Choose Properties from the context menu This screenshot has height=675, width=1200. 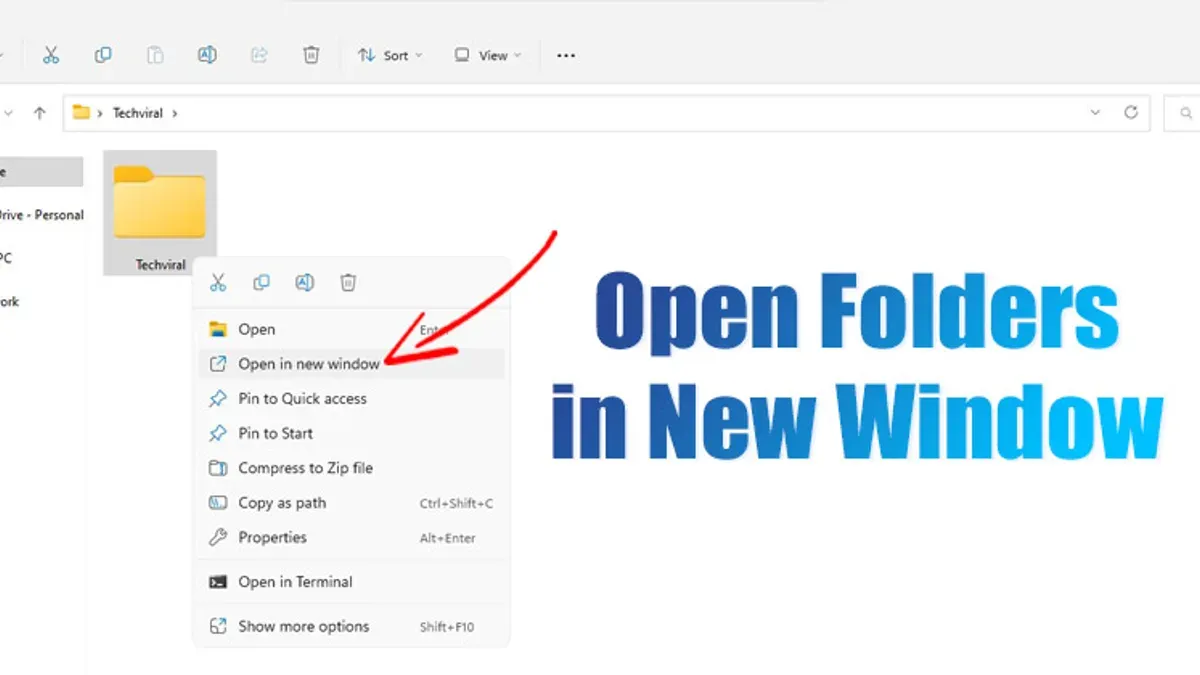(351, 537)
